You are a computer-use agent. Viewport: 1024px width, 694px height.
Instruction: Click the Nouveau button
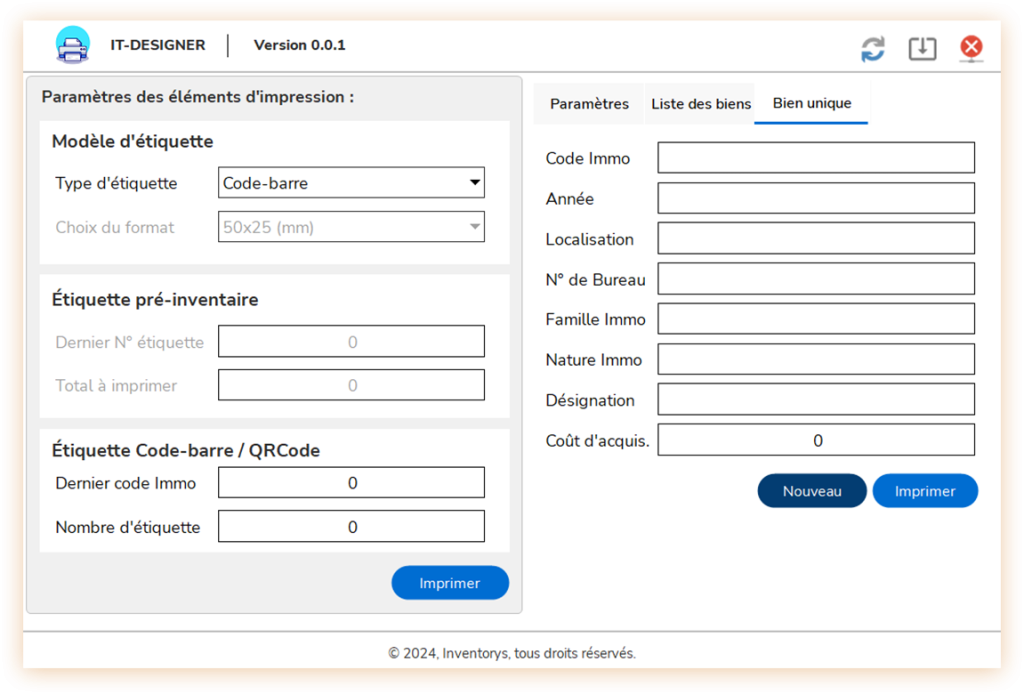pyautogui.click(x=812, y=491)
